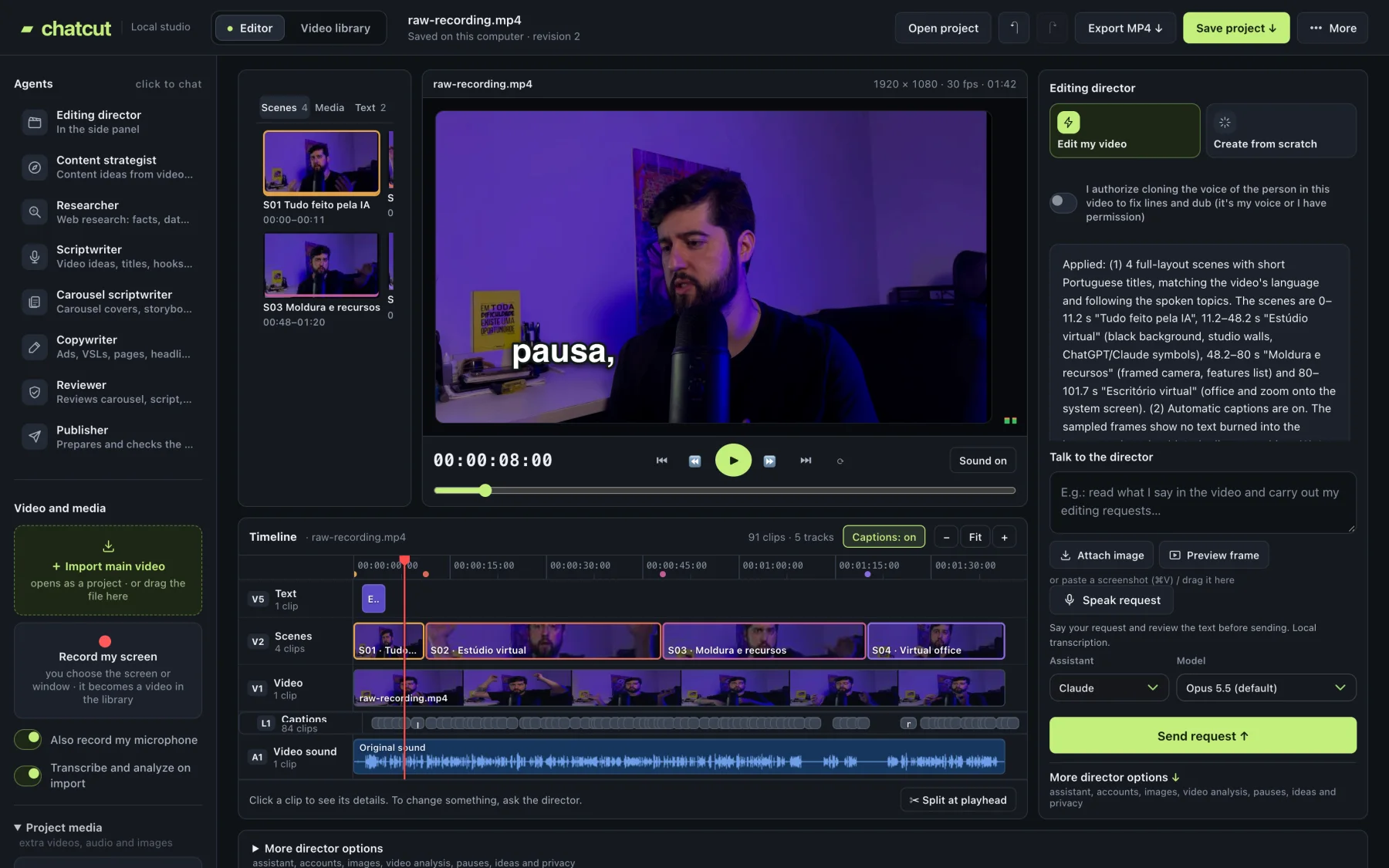Click the Attach image button
The image size is (1389, 868).
pyautogui.click(x=1101, y=555)
